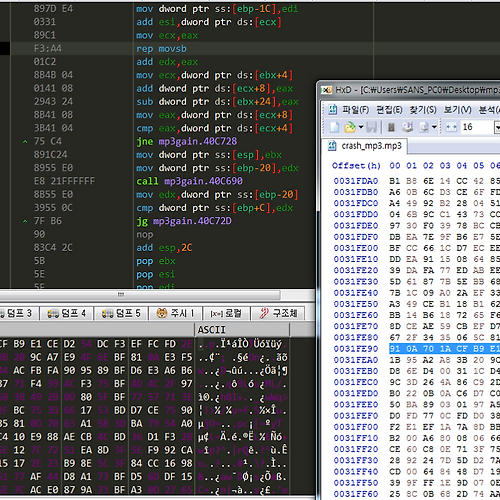Select the add edx,eax instruction

(167, 62)
